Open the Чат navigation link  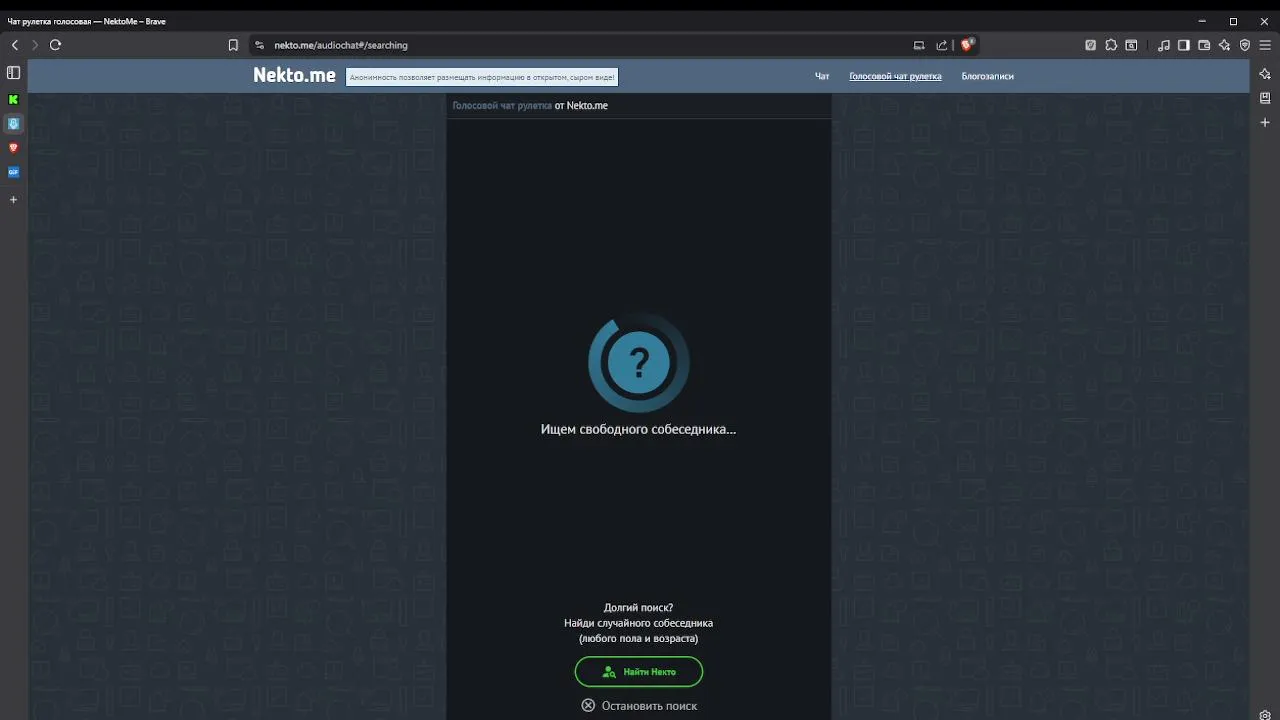pos(822,76)
